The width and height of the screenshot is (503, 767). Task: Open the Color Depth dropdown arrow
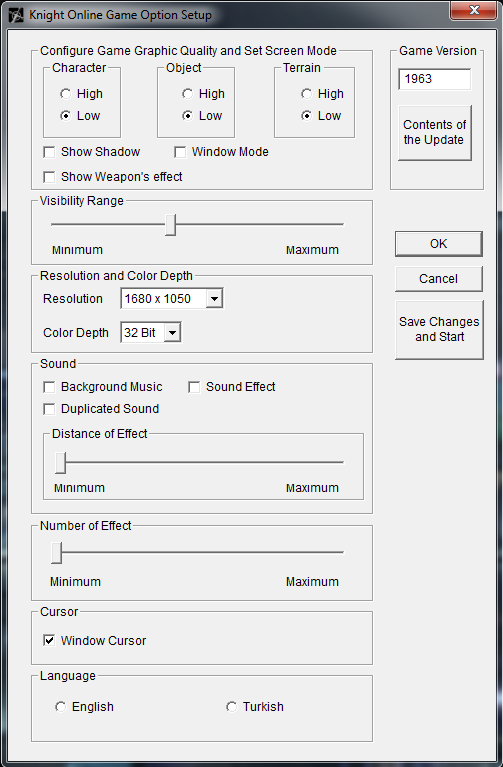(172, 333)
